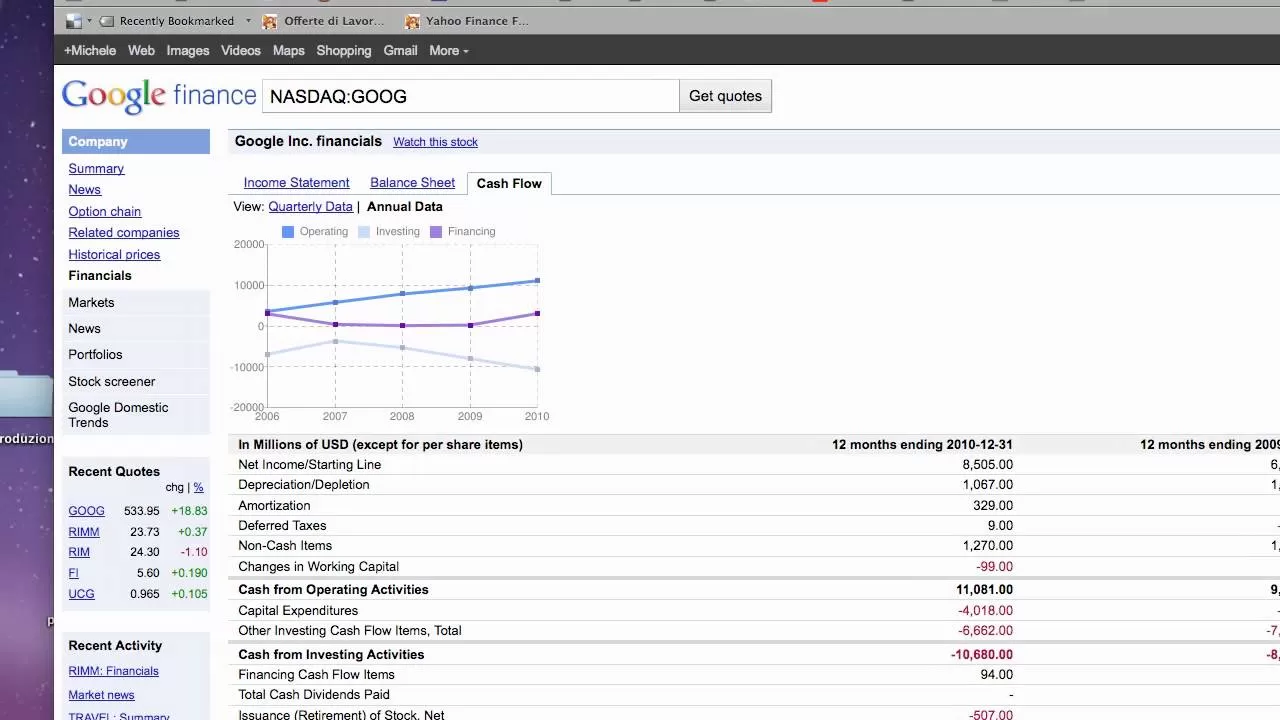Click the Offerte di Lavoro bookmark
The image size is (1280, 720).
(x=323, y=20)
